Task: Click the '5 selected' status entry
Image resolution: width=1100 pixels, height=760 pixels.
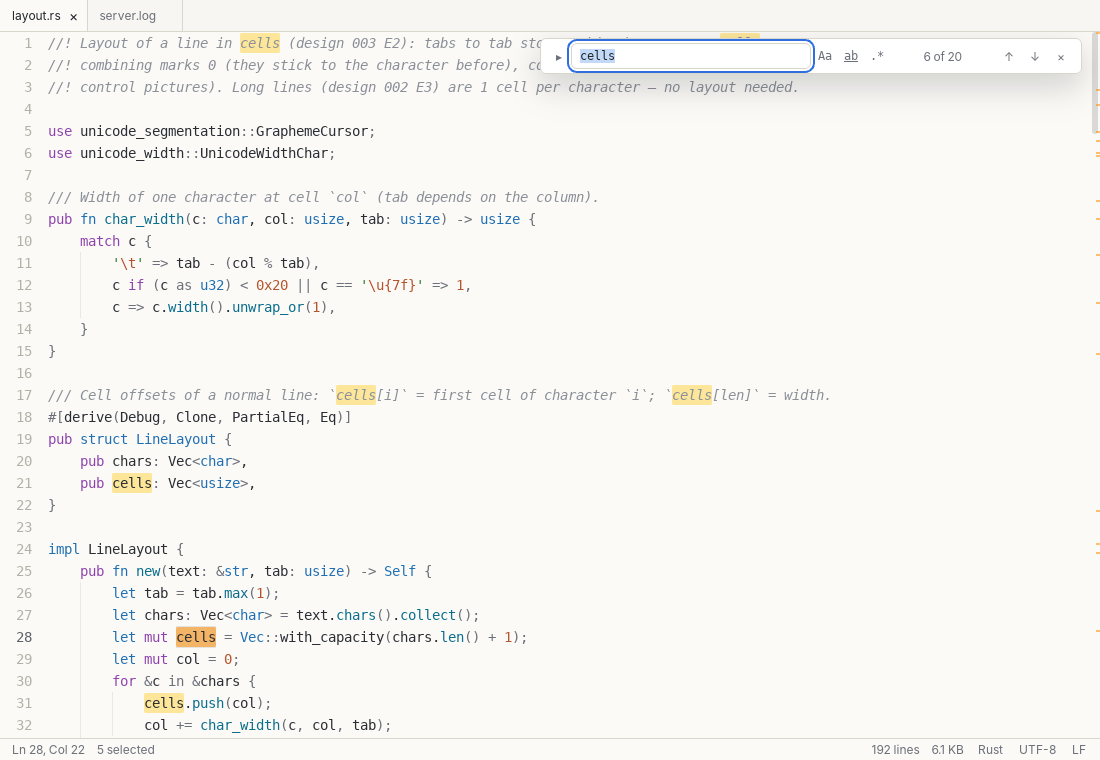Action: tap(126, 749)
